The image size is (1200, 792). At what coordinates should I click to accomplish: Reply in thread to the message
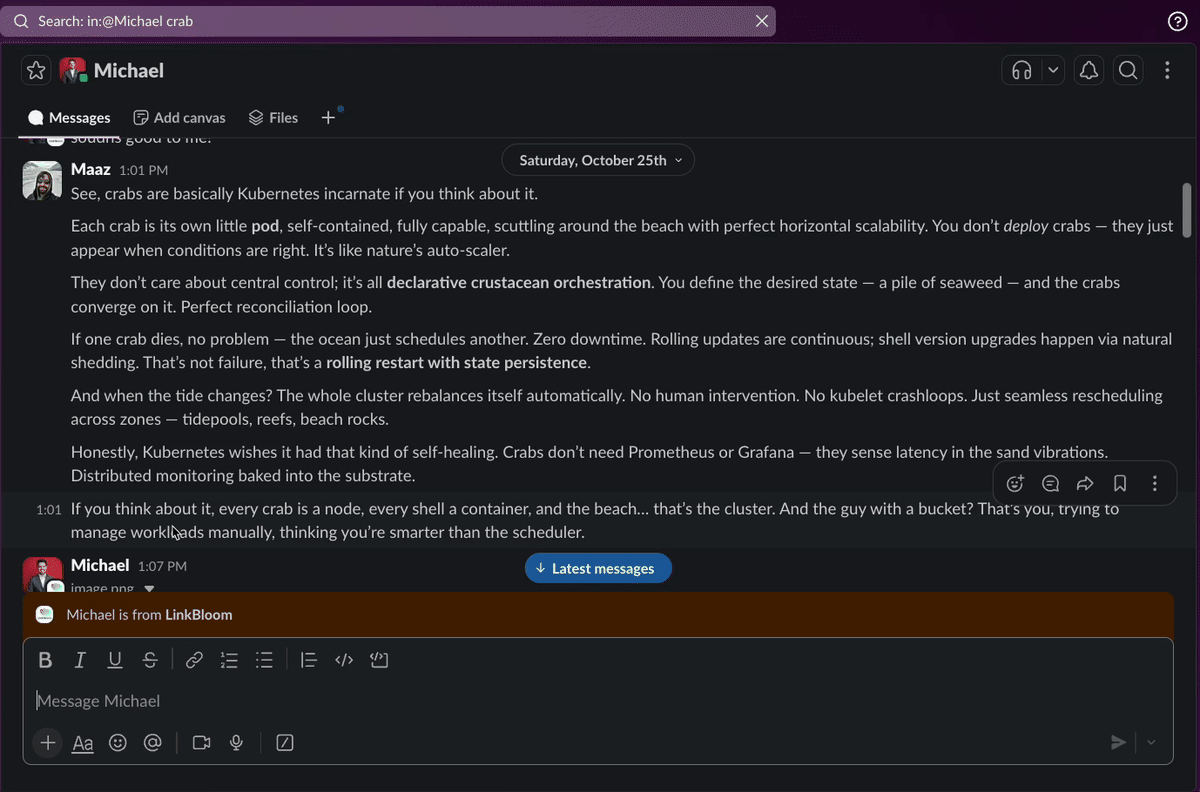1050,484
